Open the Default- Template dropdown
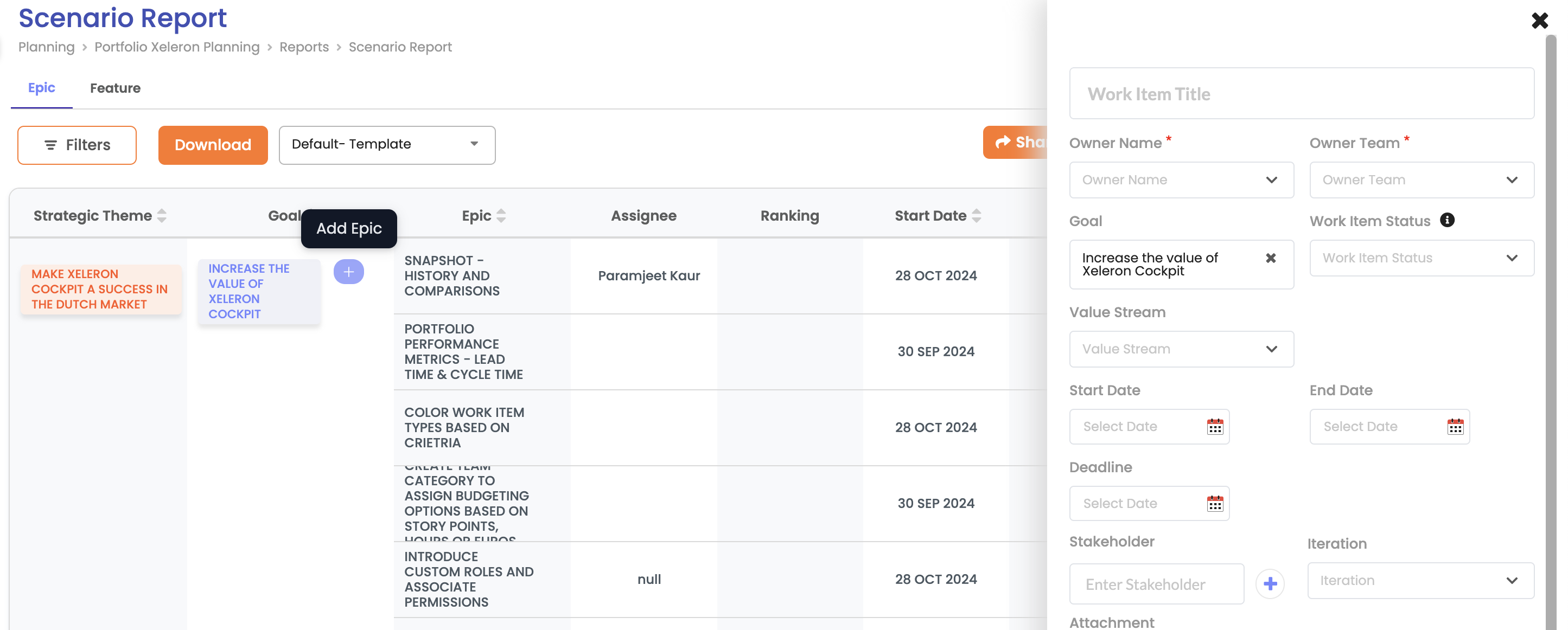 click(386, 145)
